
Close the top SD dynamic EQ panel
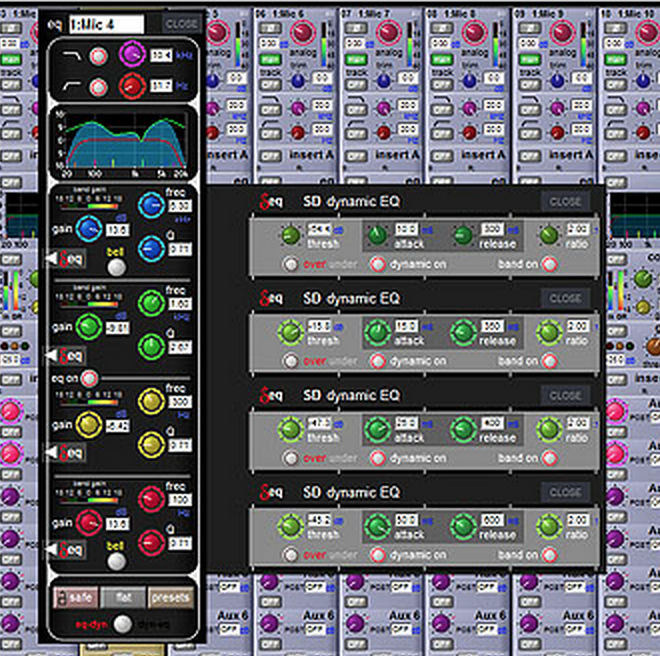coord(565,202)
